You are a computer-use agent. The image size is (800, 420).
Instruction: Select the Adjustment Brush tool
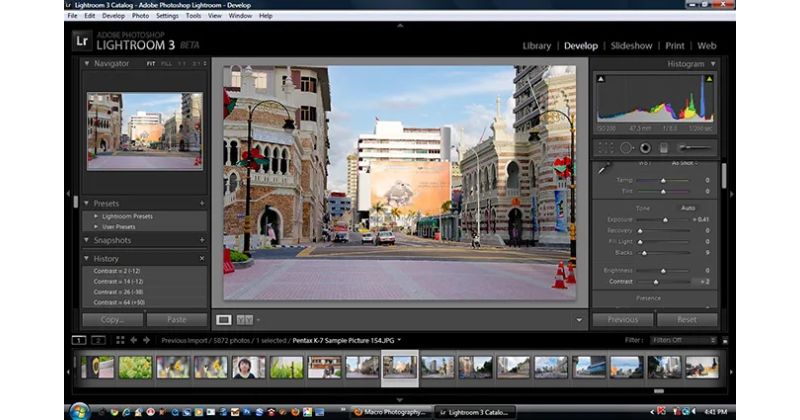[x=694, y=148]
